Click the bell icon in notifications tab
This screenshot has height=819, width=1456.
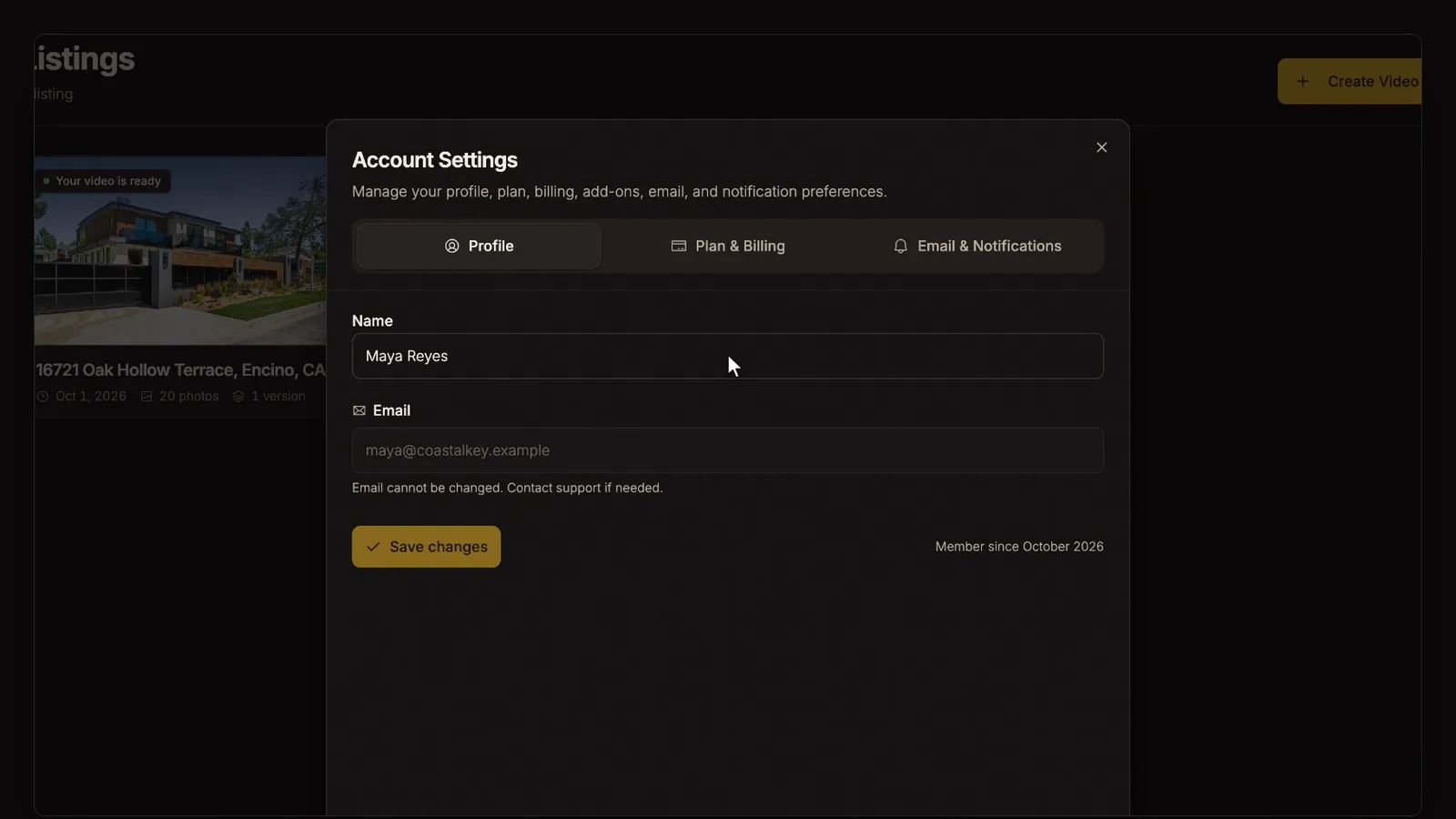pos(901,246)
